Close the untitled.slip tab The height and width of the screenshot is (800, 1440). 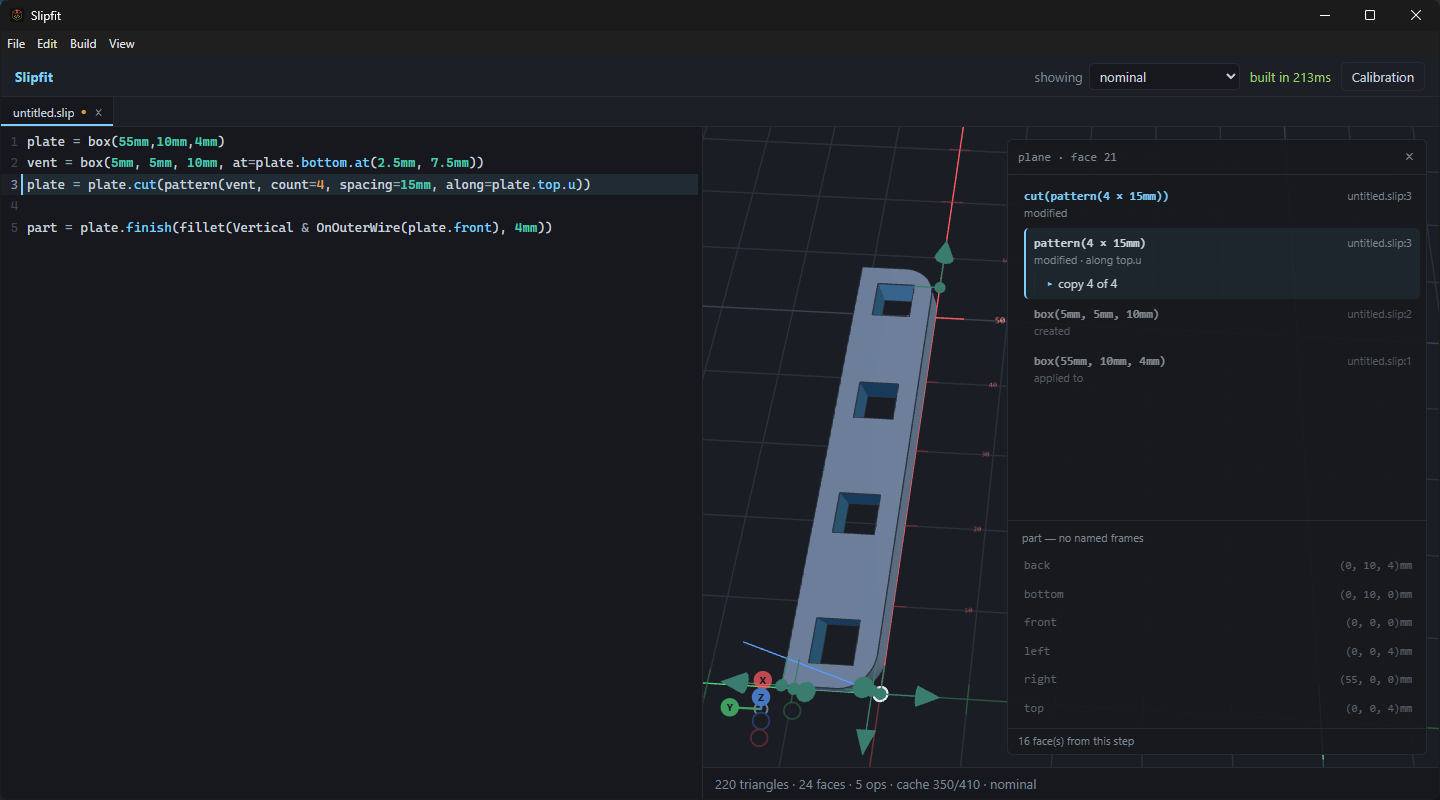(x=98, y=113)
